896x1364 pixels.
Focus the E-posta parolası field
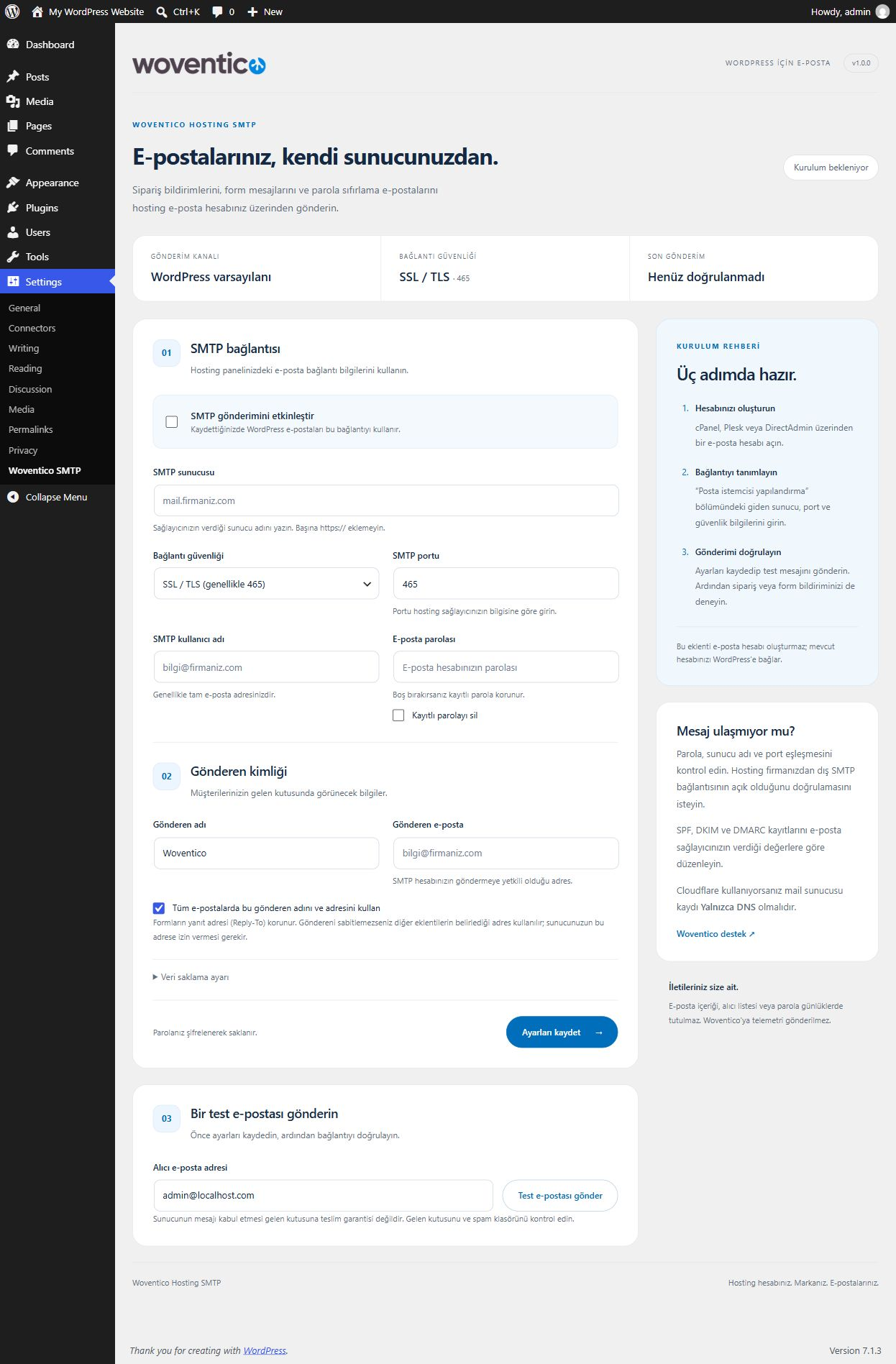pyautogui.click(x=506, y=667)
